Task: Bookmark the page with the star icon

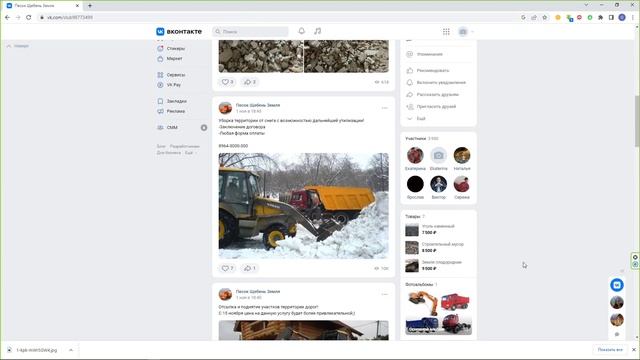Action: tap(544, 18)
